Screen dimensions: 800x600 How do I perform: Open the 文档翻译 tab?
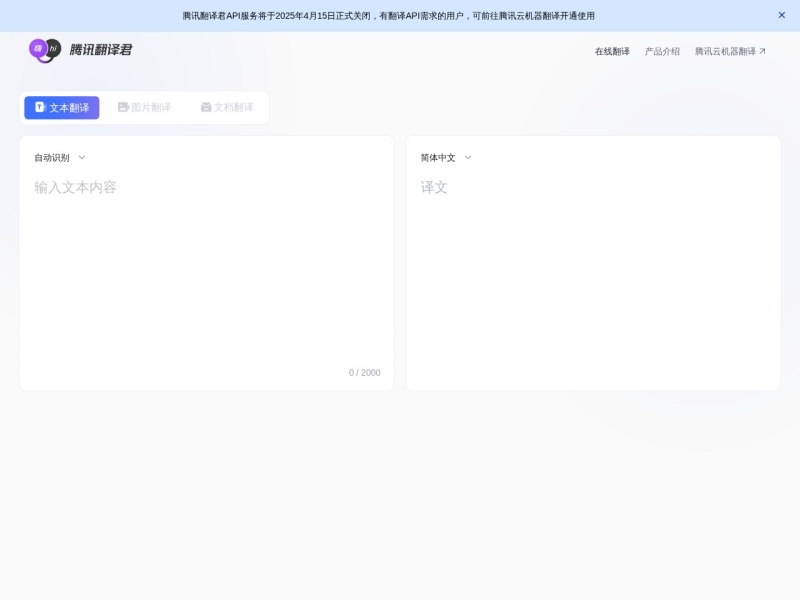coord(227,107)
